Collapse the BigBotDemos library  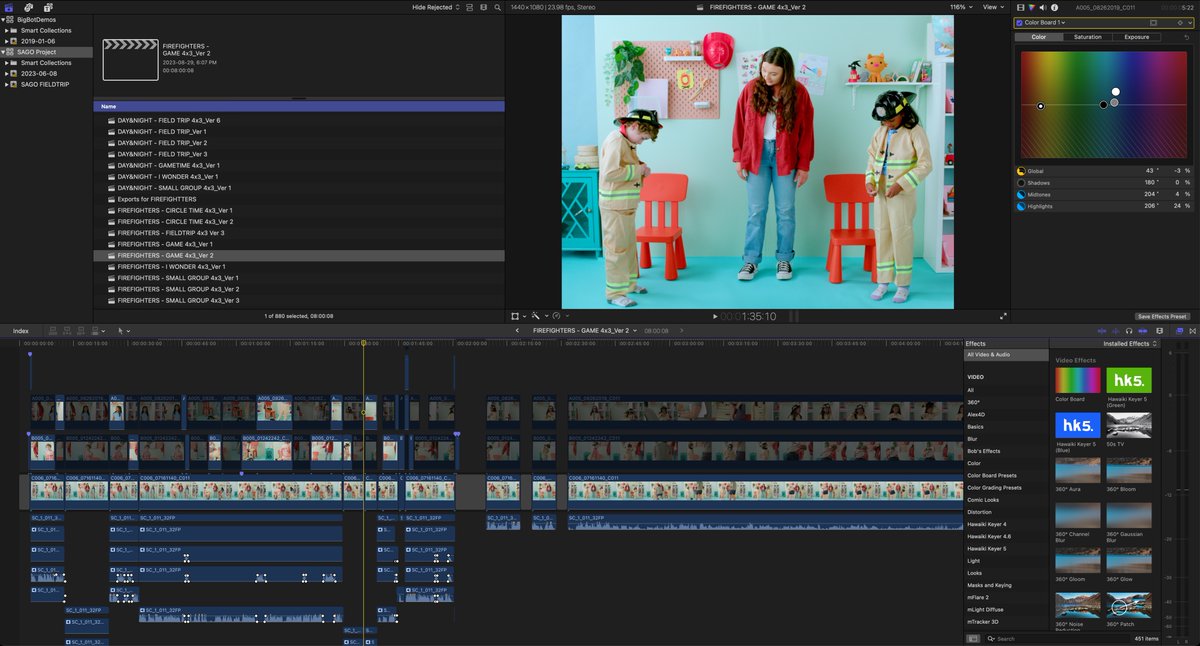pos(4,19)
